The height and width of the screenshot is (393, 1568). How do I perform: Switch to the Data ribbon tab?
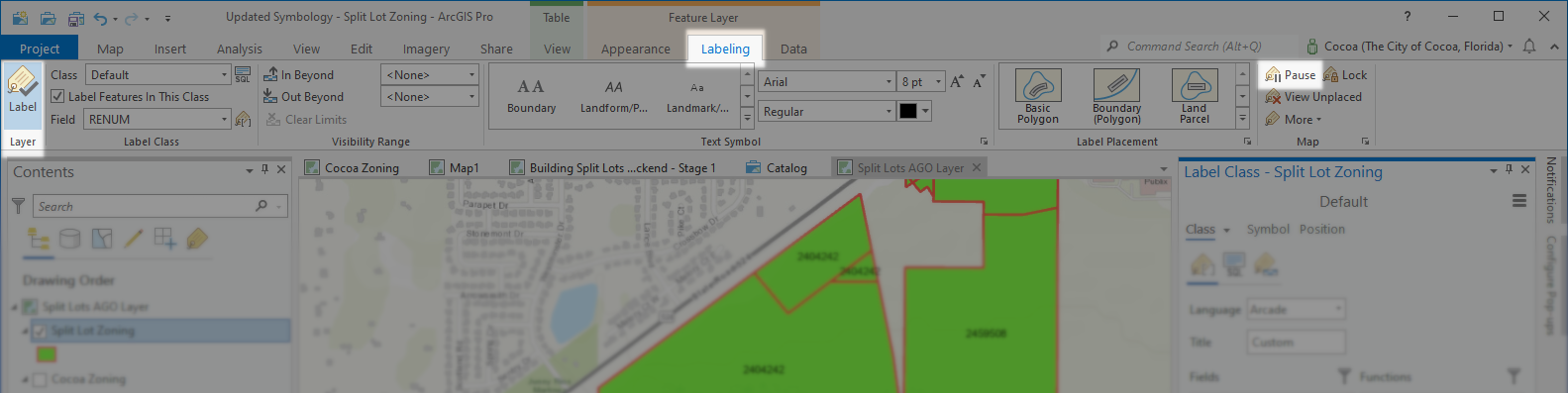coord(793,49)
